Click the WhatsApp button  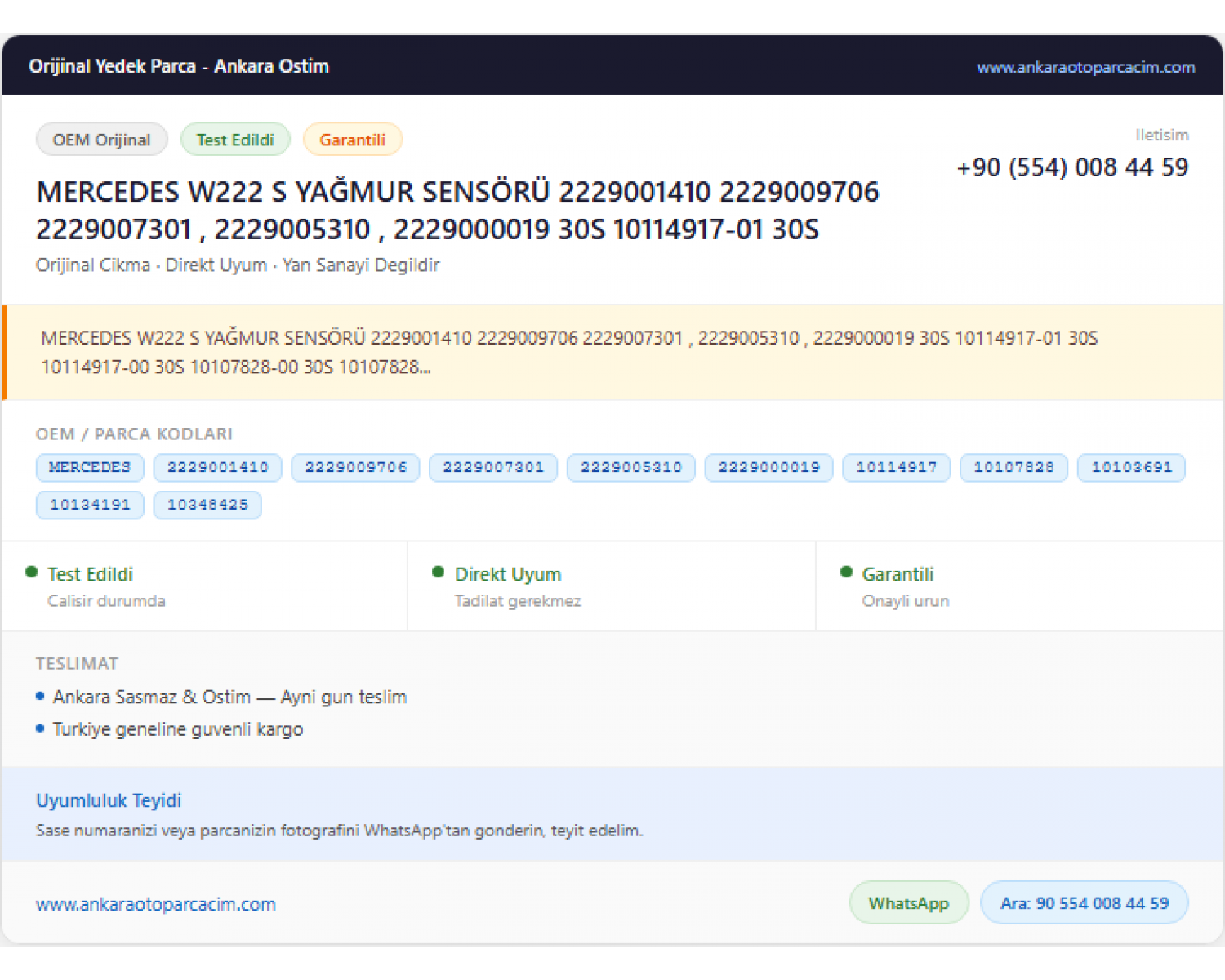909,902
